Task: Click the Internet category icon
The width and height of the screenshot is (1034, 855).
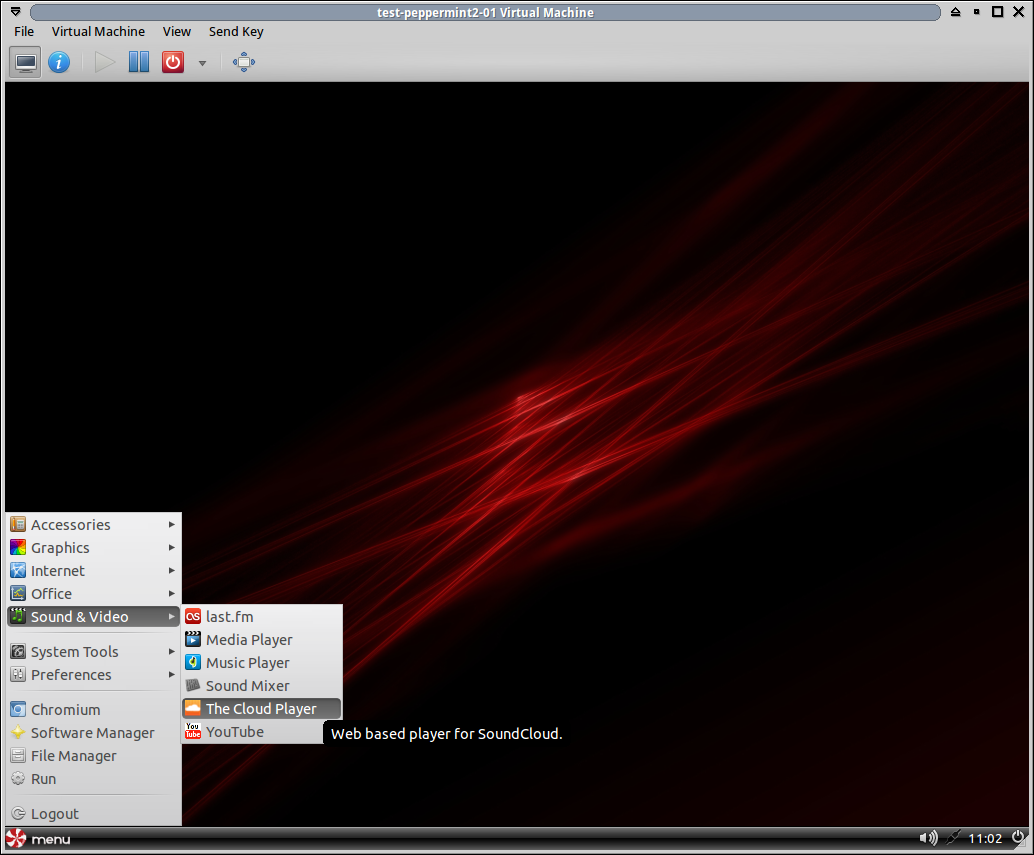Action: [18, 571]
